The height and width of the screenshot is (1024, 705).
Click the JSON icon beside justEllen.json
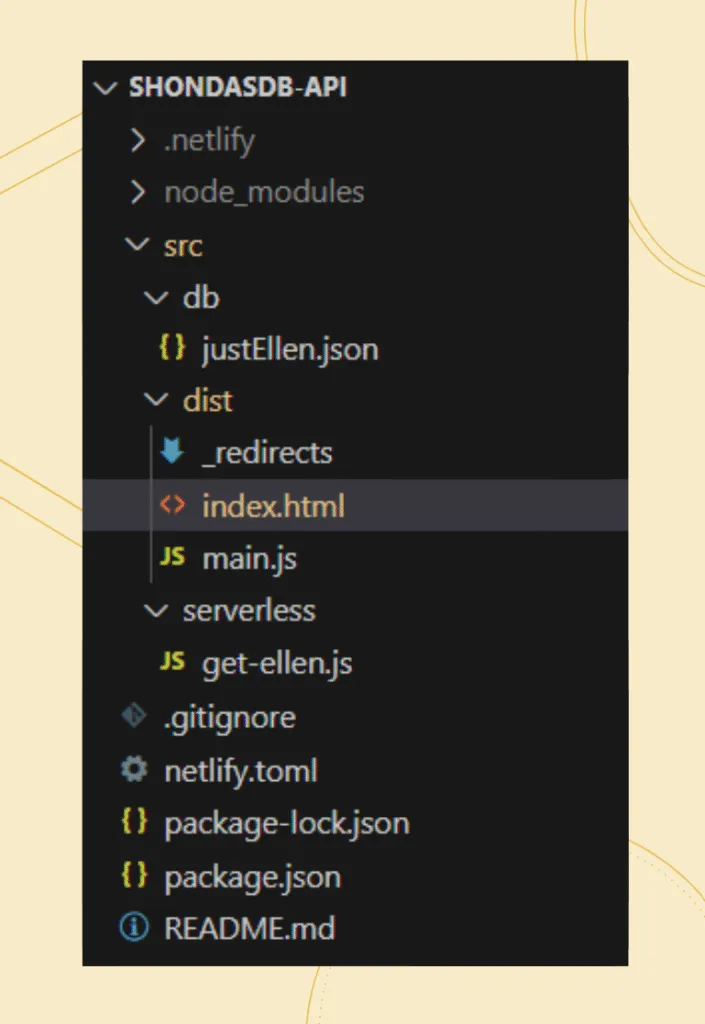point(170,348)
